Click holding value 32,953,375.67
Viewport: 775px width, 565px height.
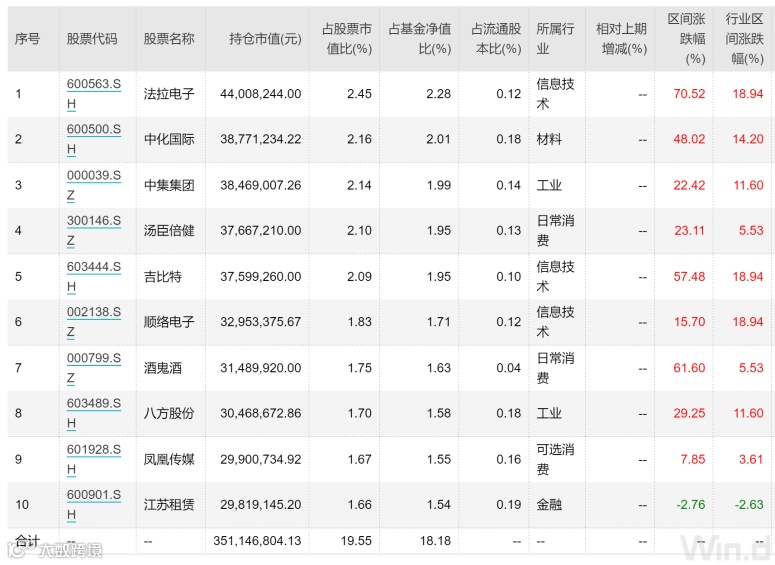(x=260, y=322)
